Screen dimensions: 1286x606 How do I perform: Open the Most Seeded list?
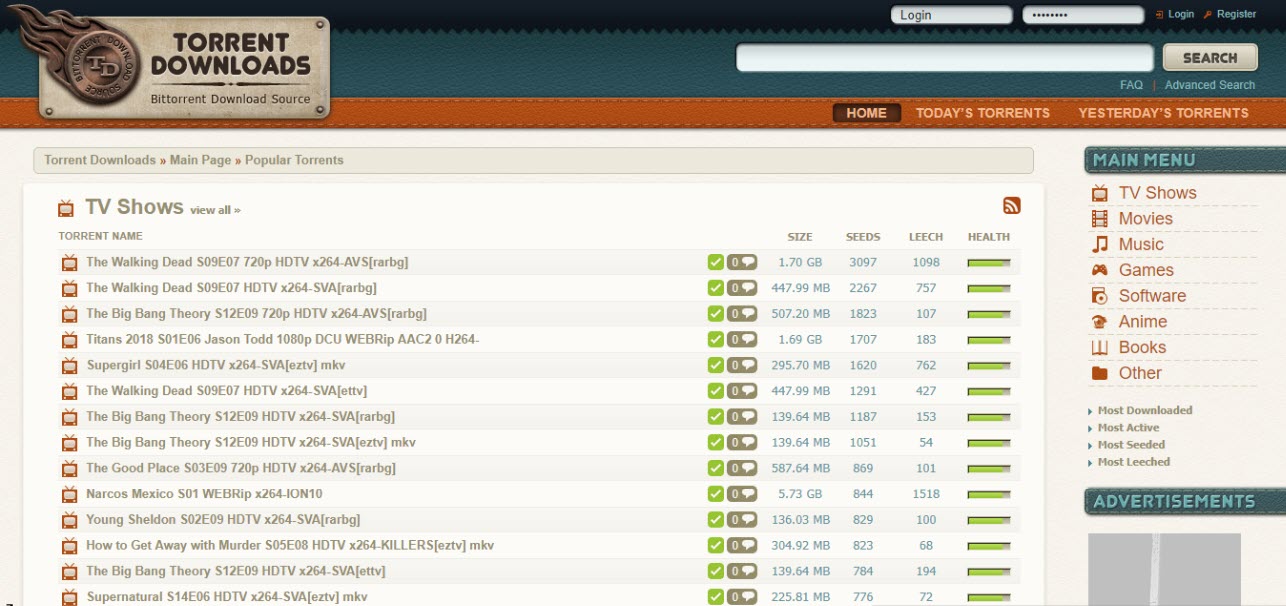pyautogui.click(x=1131, y=445)
